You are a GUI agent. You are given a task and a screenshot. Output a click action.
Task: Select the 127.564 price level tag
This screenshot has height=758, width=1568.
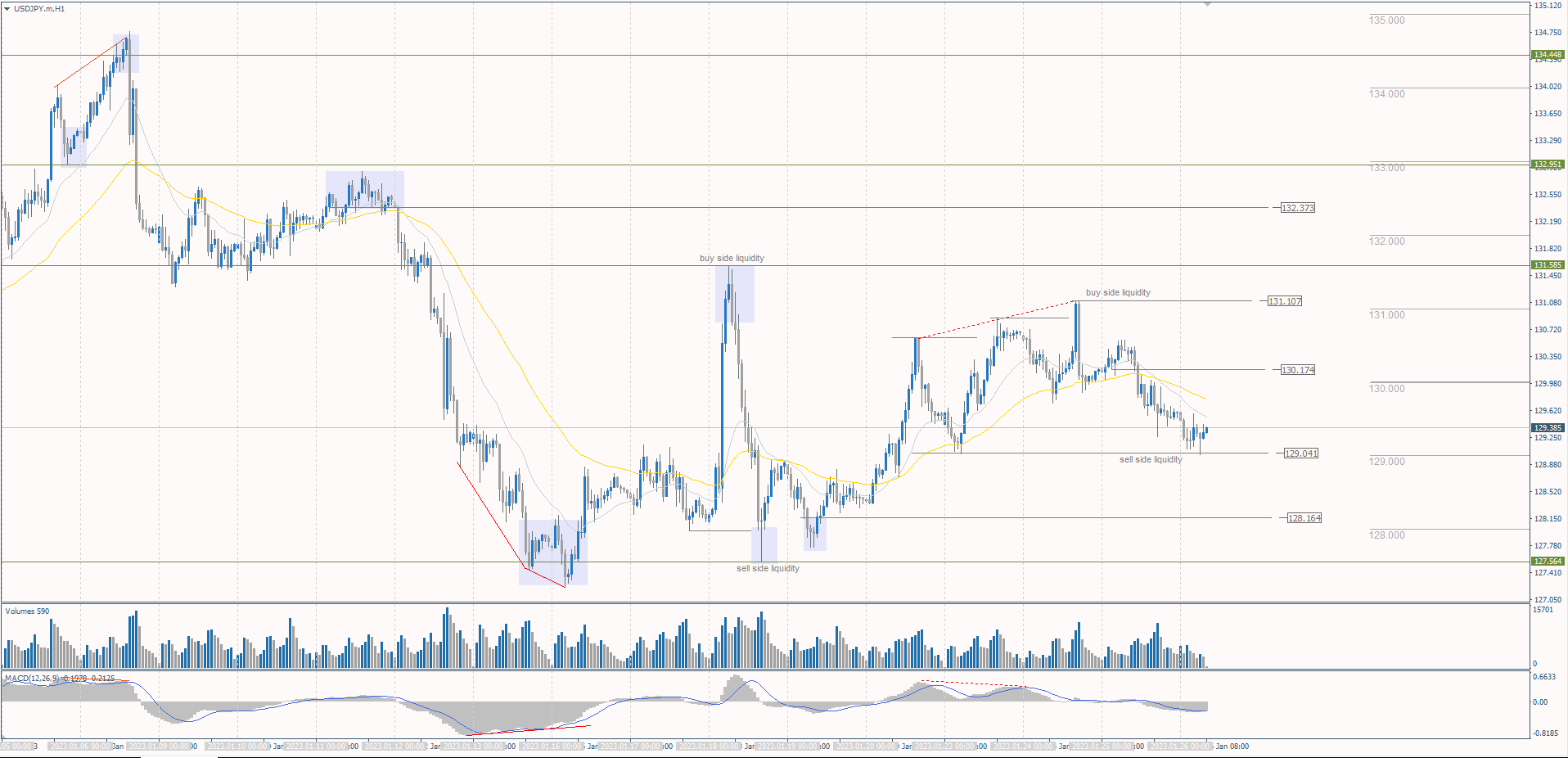[1548, 562]
